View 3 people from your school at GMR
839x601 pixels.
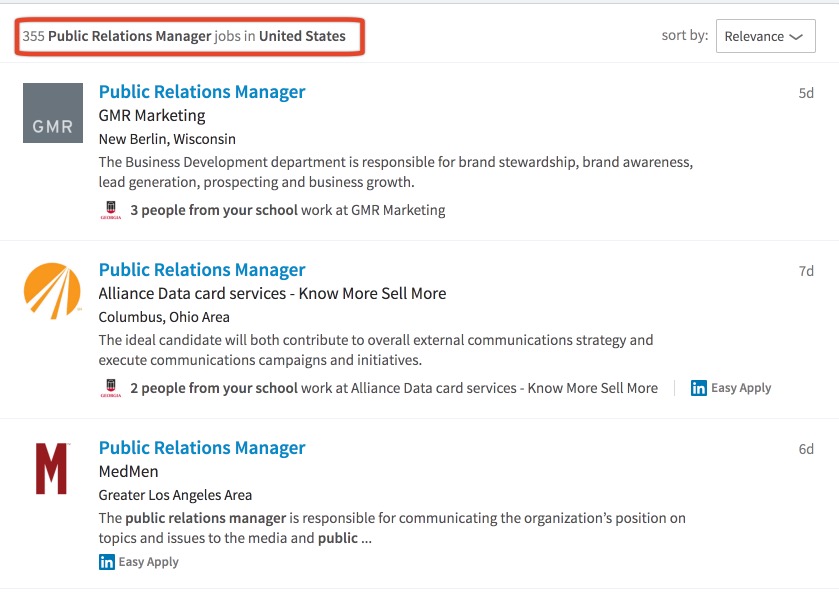click(x=214, y=211)
